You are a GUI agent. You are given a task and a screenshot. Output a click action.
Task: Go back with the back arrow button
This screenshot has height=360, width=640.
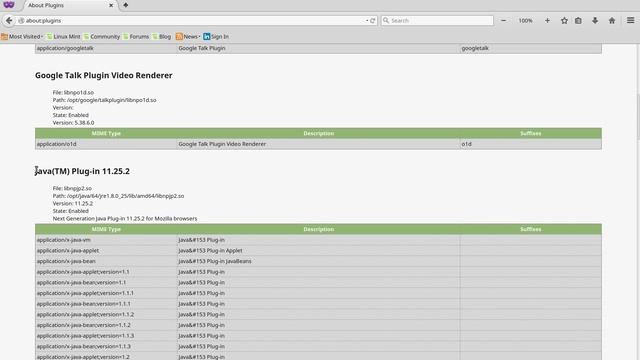tap(9, 20)
